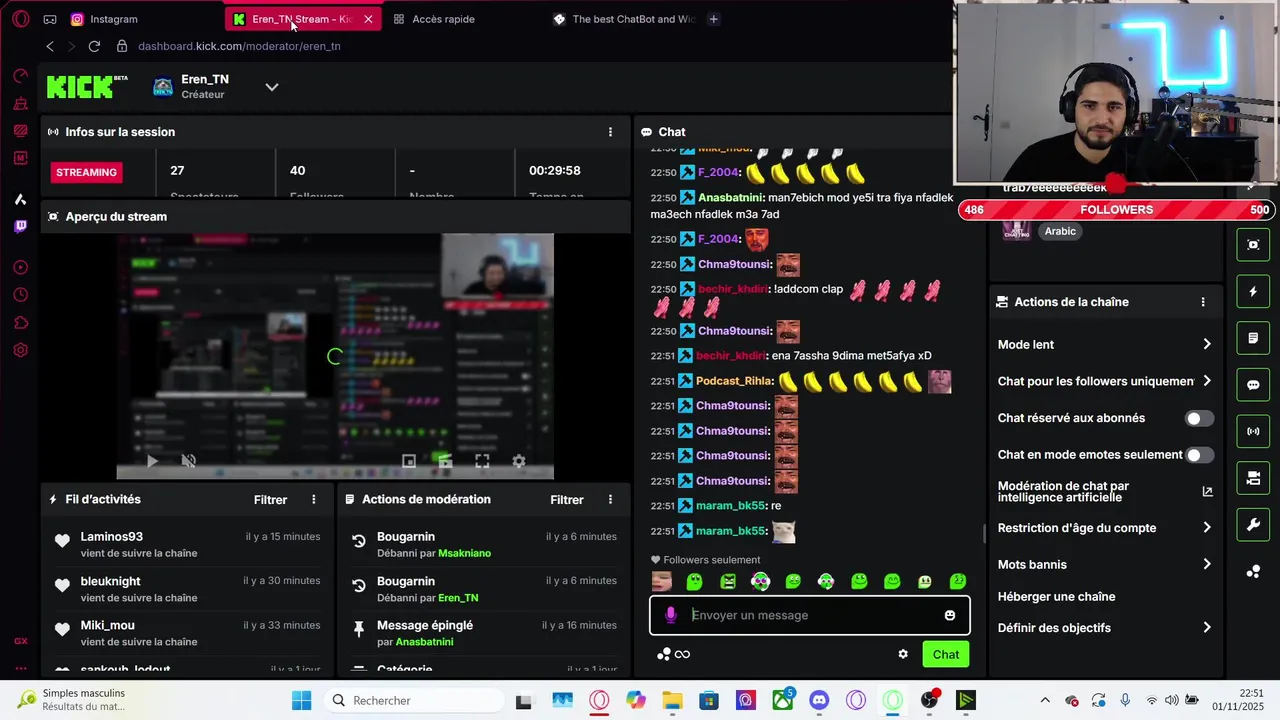1280x720 pixels.
Task: Enter fullscreen on stream preview
Action: click(482, 461)
